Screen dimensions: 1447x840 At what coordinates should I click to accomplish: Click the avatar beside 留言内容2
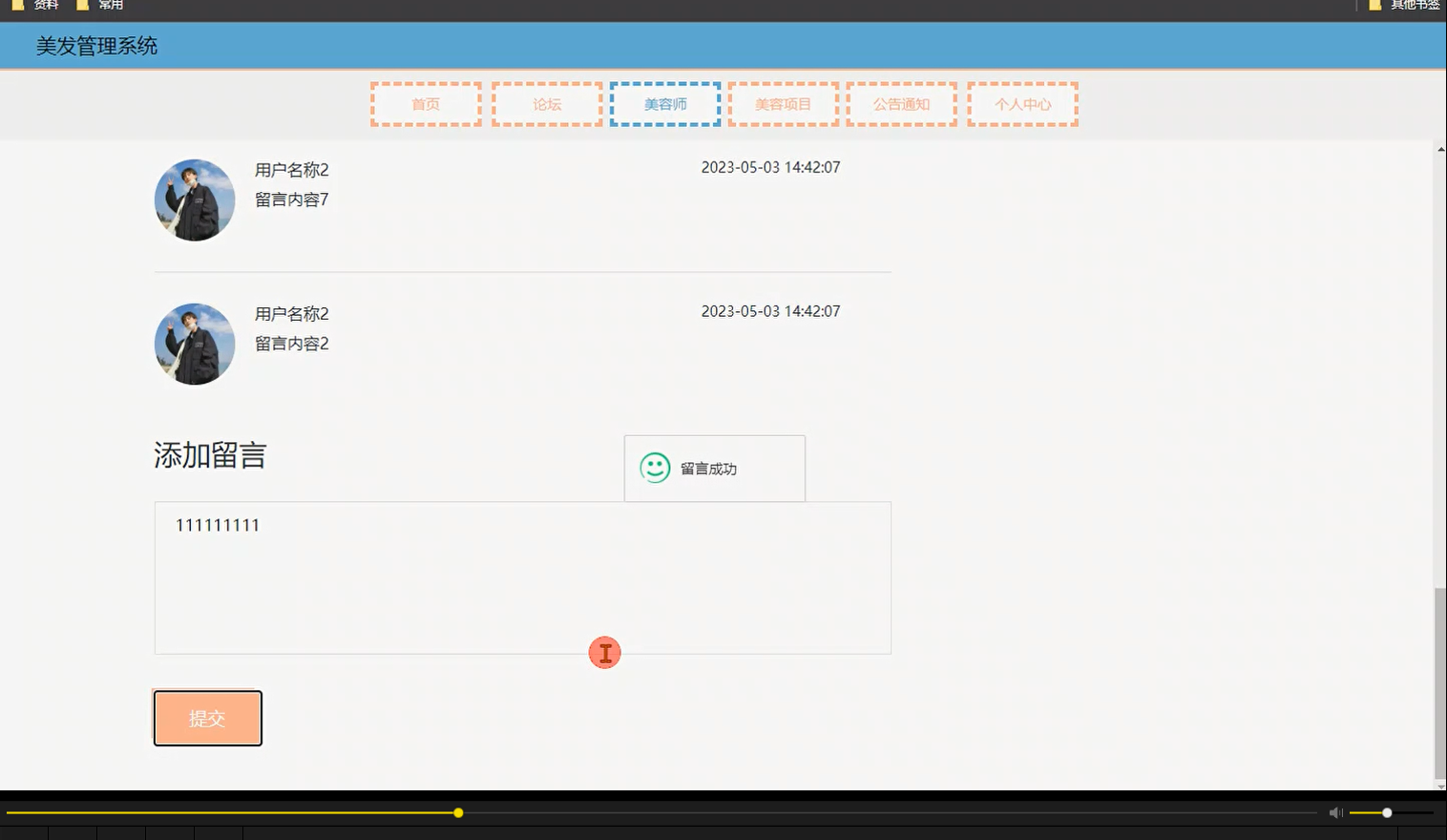195,344
